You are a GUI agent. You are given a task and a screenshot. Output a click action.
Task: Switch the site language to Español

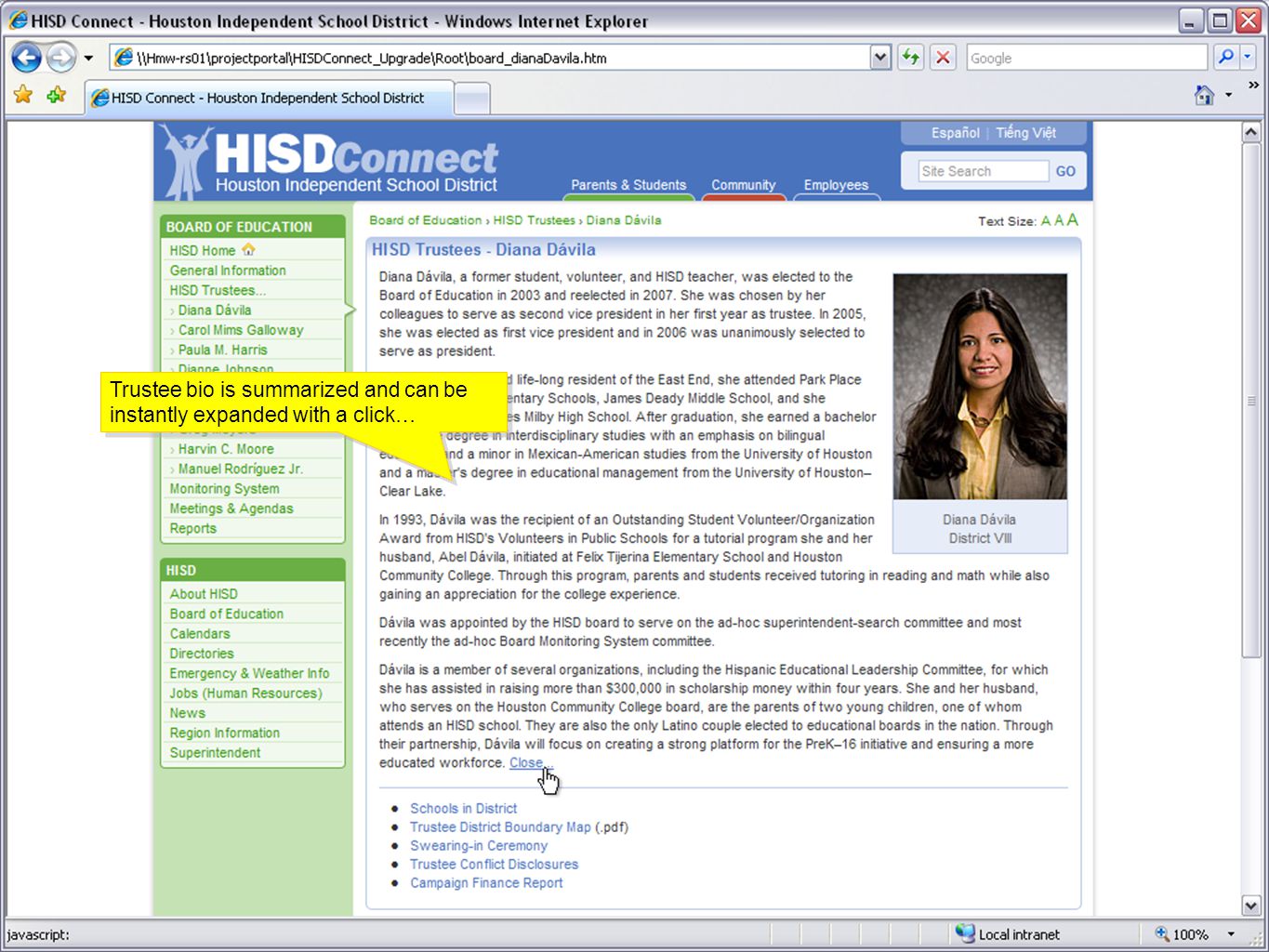[956, 133]
